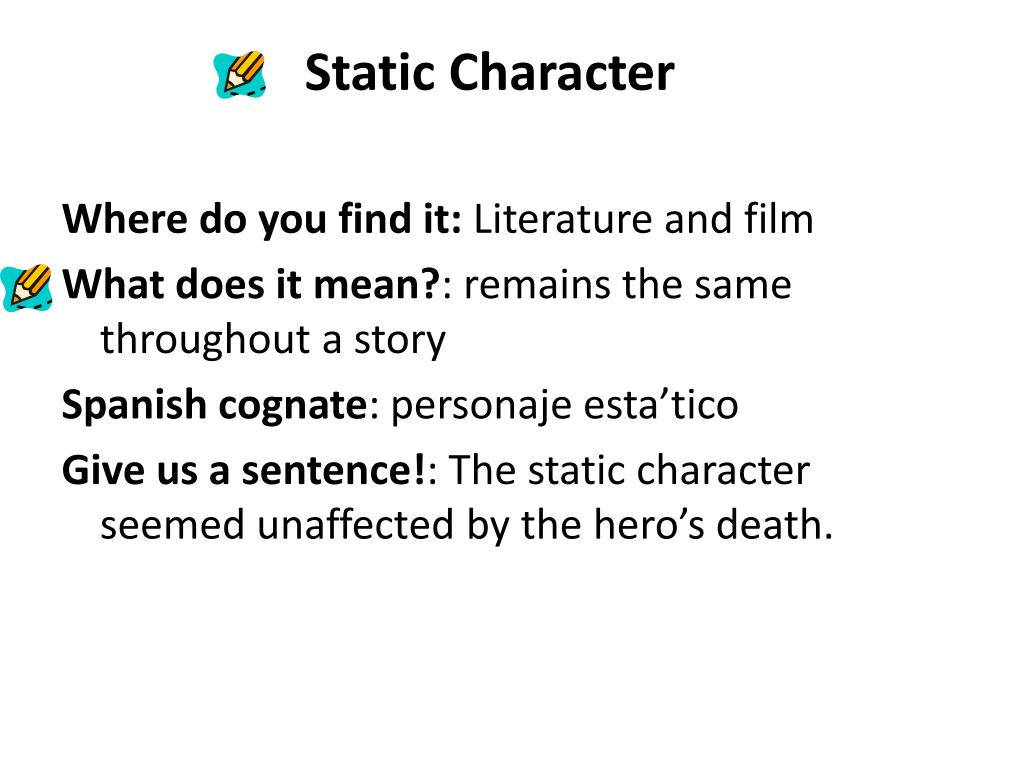This screenshot has height=768, width=1024.
Task: Click the pencil icon beside the slide title
Action: pos(240,75)
